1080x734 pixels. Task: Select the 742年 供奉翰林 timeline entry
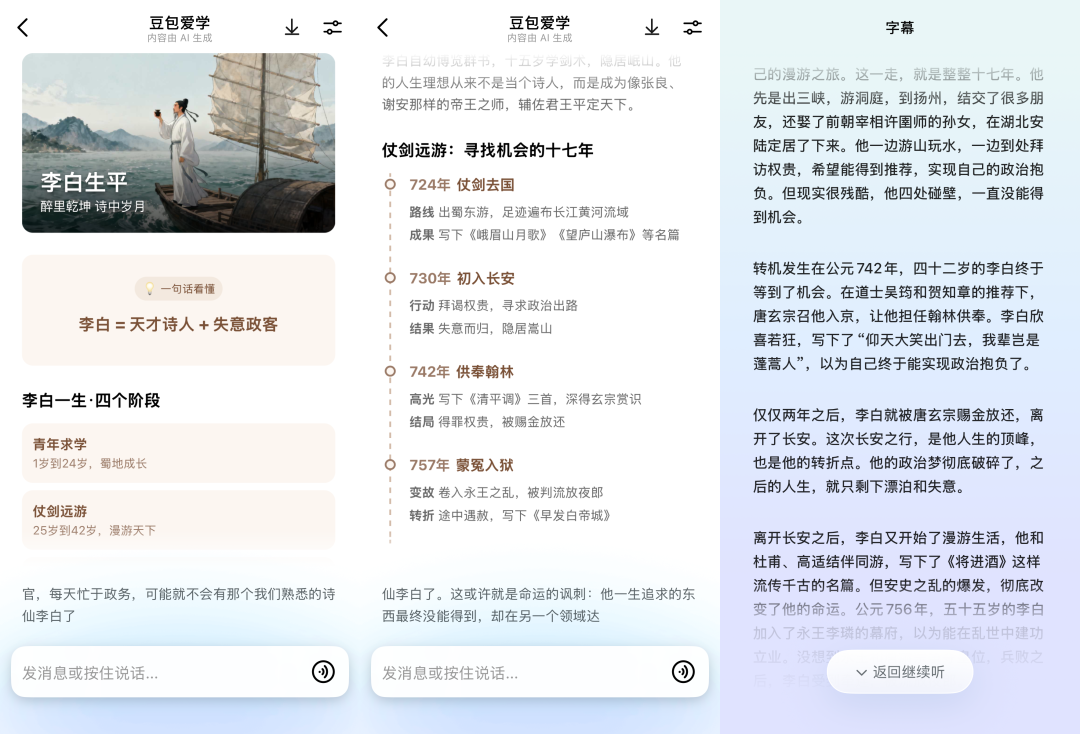pos(461,371)
